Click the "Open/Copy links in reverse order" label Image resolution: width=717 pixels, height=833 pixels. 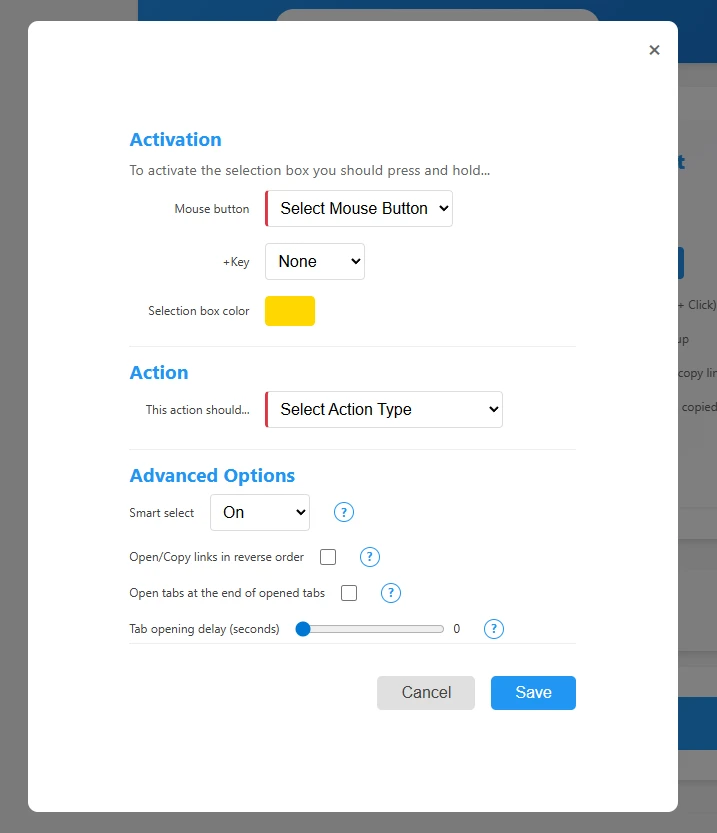click(217, 557)
